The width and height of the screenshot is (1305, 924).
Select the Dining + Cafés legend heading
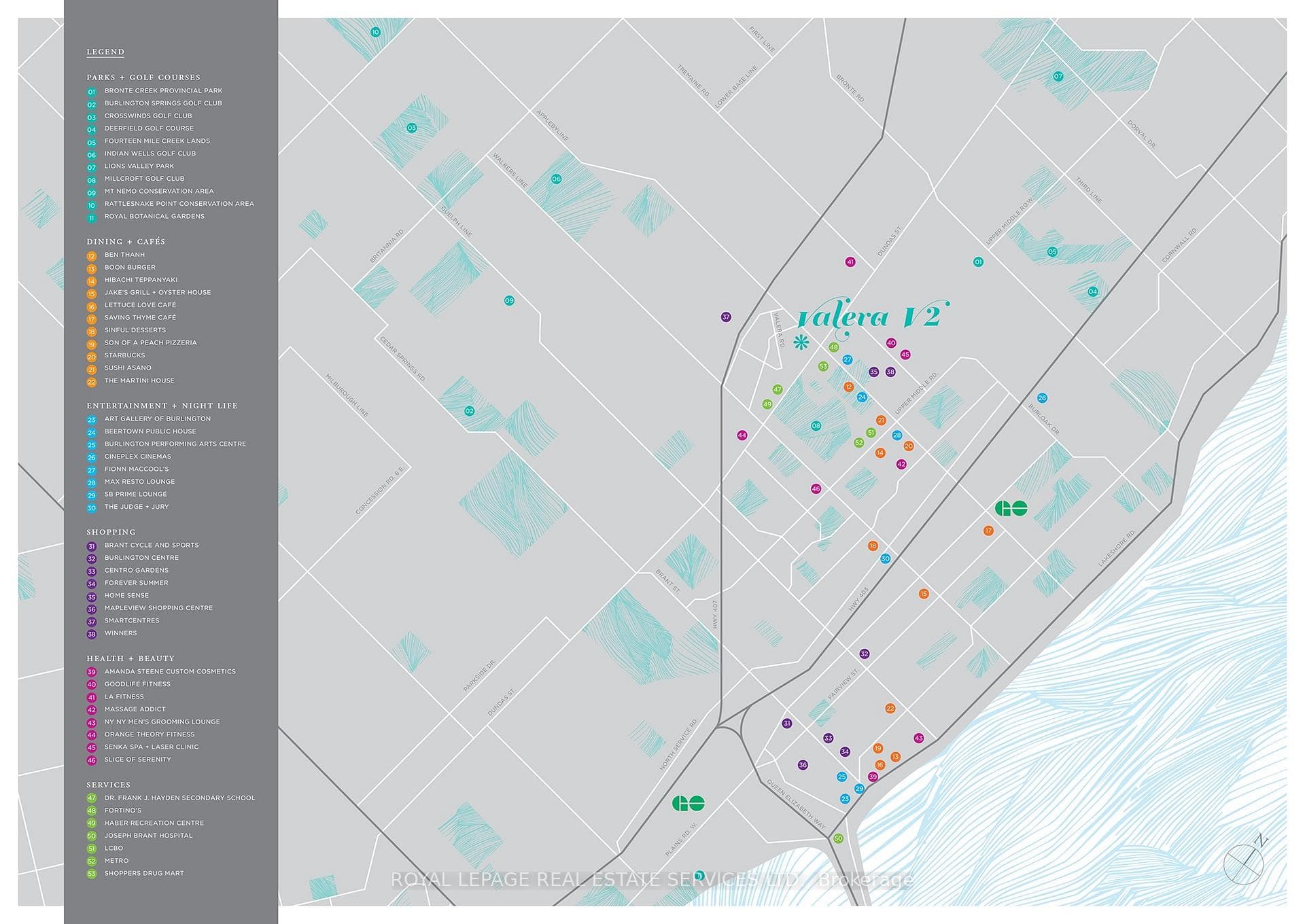point(126,242)
